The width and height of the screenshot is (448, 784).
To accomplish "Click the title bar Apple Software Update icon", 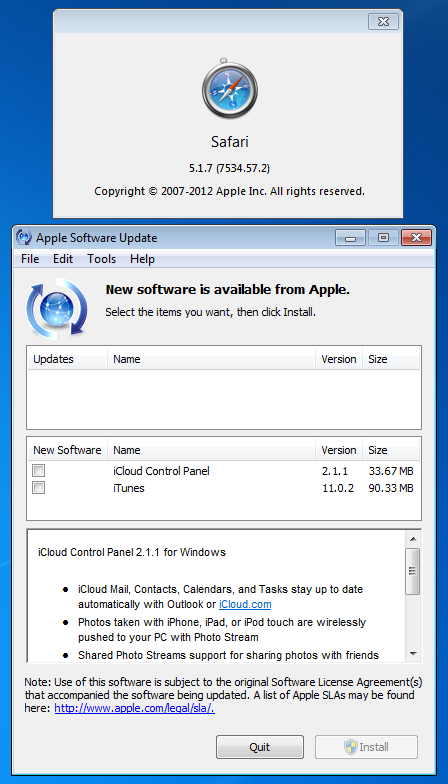I will coord(24,237).
